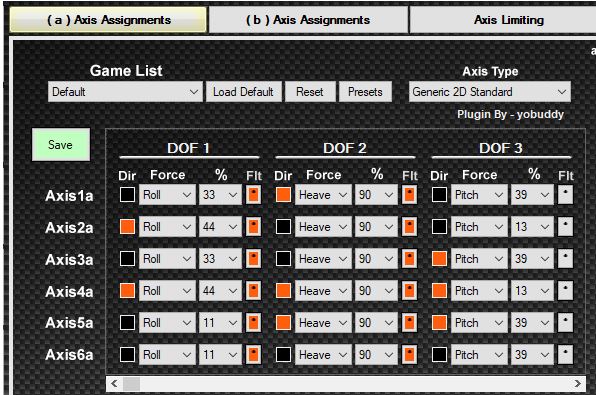The image size is (596, 395).
Task: Toggle Axis4a DOF 1 Dir box
Action: pos(127,290)
